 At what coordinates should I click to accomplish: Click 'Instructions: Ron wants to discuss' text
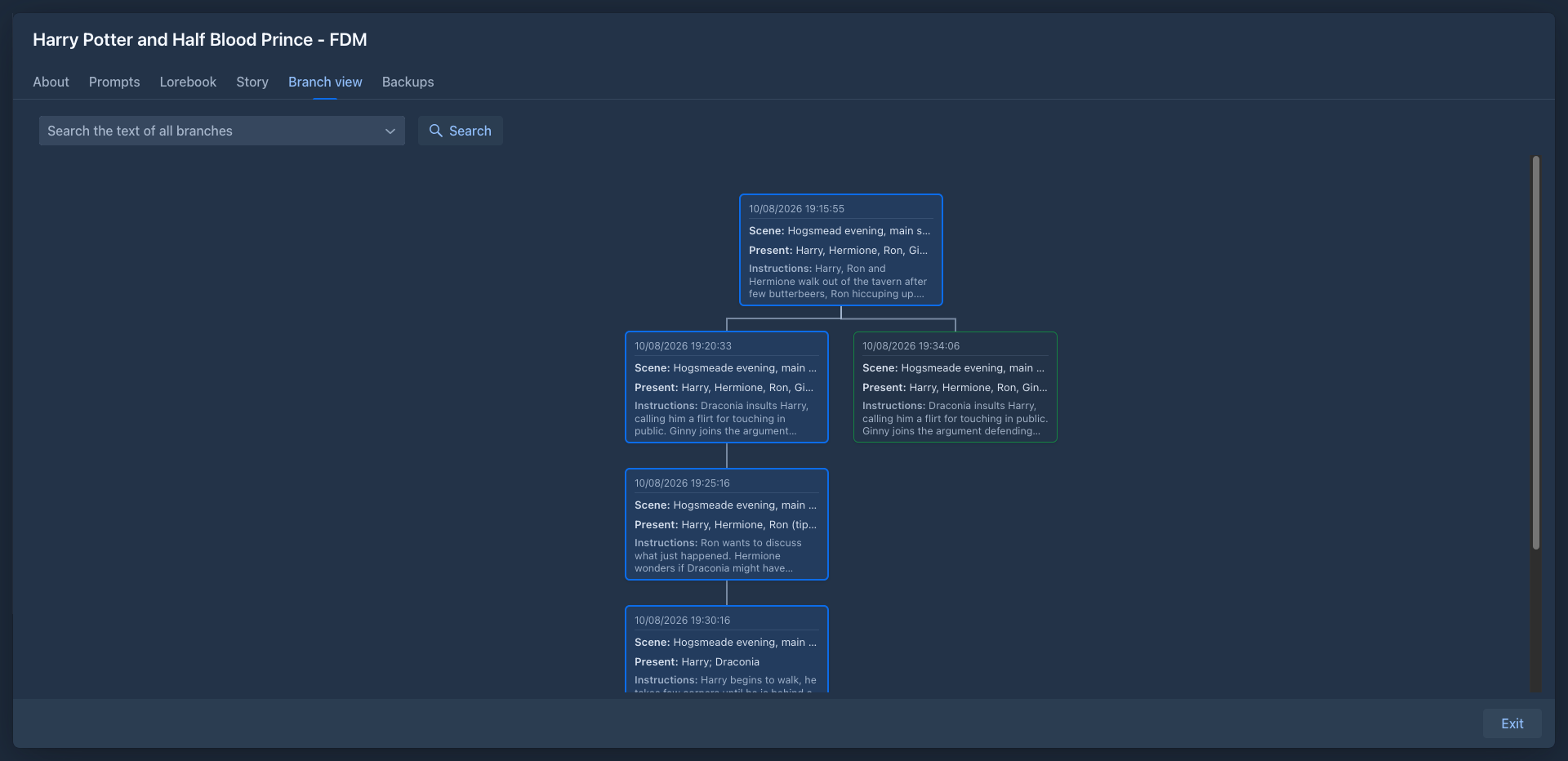(x=718, y=543)
